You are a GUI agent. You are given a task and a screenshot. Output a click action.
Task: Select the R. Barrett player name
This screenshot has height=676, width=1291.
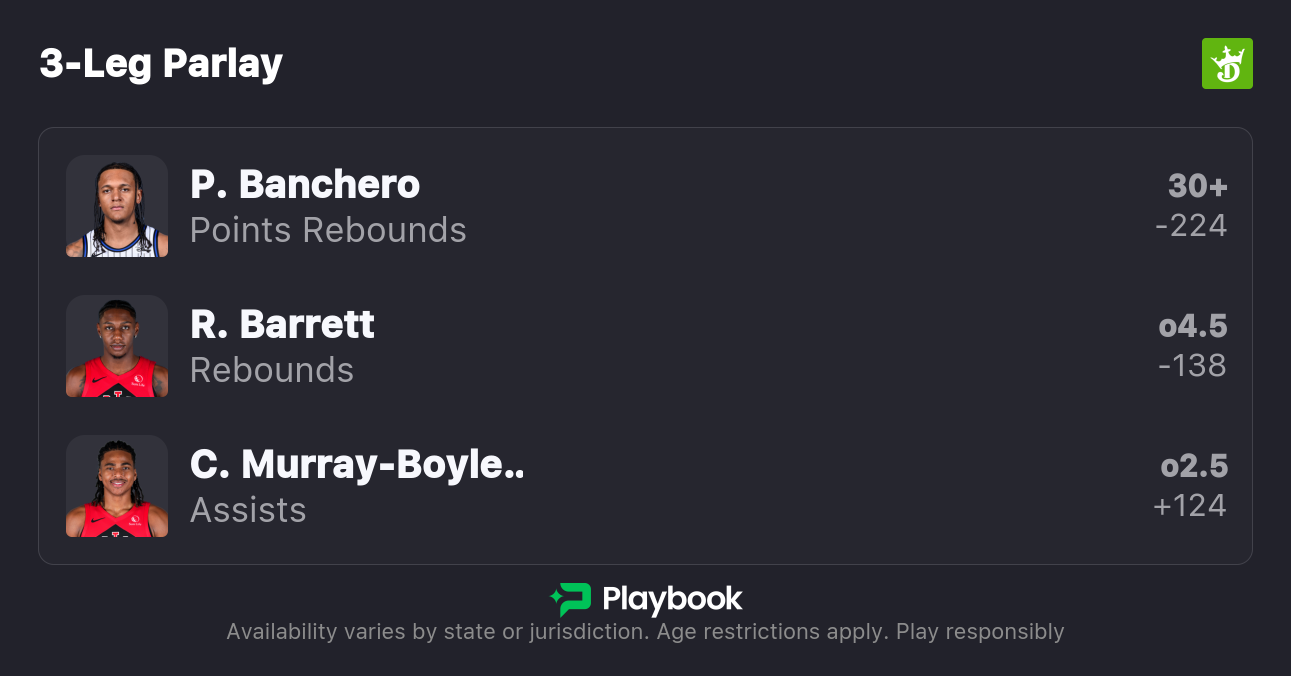tap(282, 324)
